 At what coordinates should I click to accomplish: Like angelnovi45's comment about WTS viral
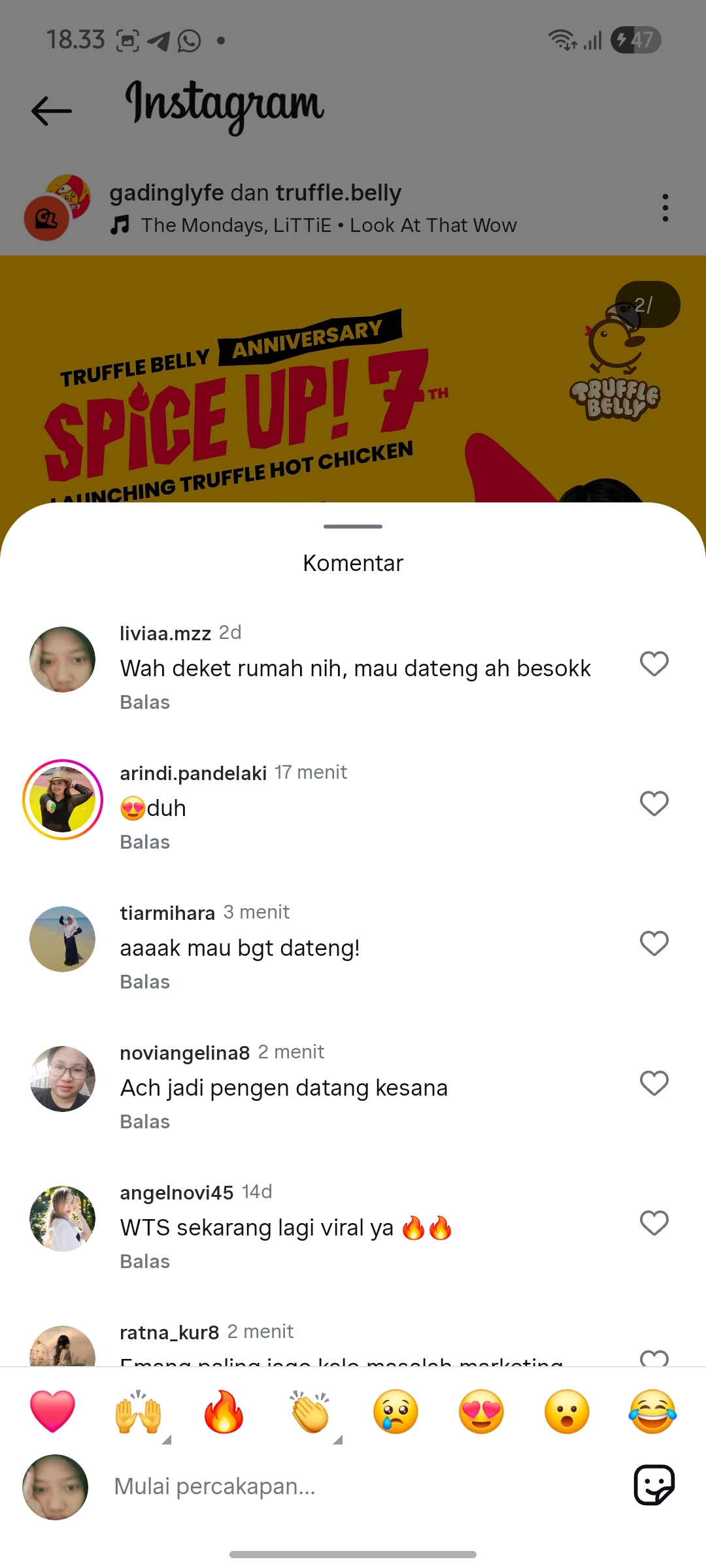pos(654,1223)
